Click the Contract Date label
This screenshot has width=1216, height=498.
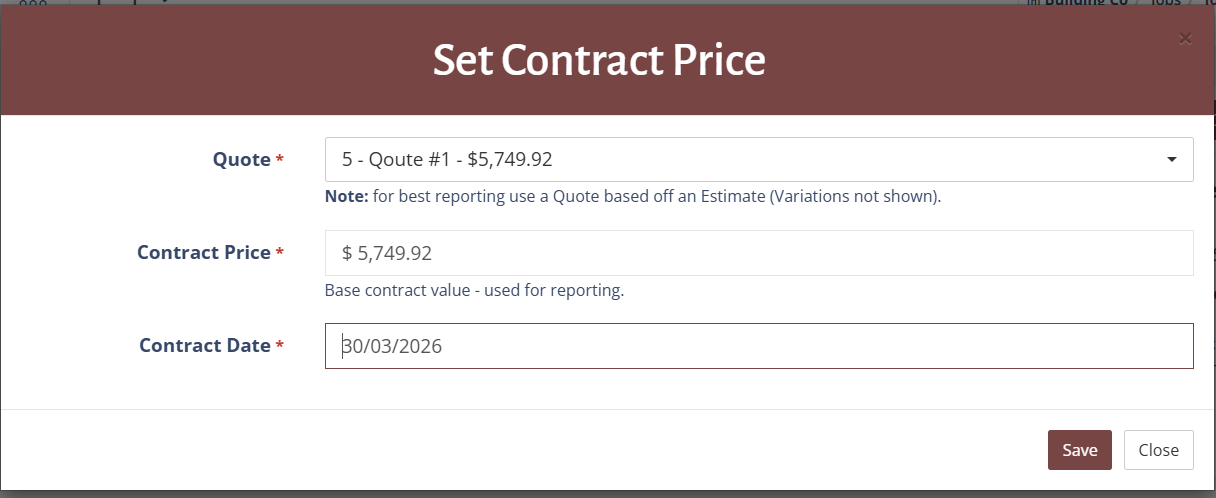click(204, 346)
